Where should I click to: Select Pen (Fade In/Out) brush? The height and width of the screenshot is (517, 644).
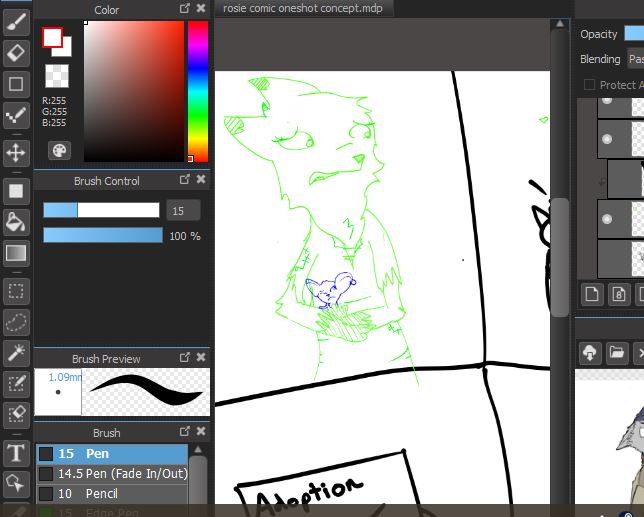tap(122, 473)
